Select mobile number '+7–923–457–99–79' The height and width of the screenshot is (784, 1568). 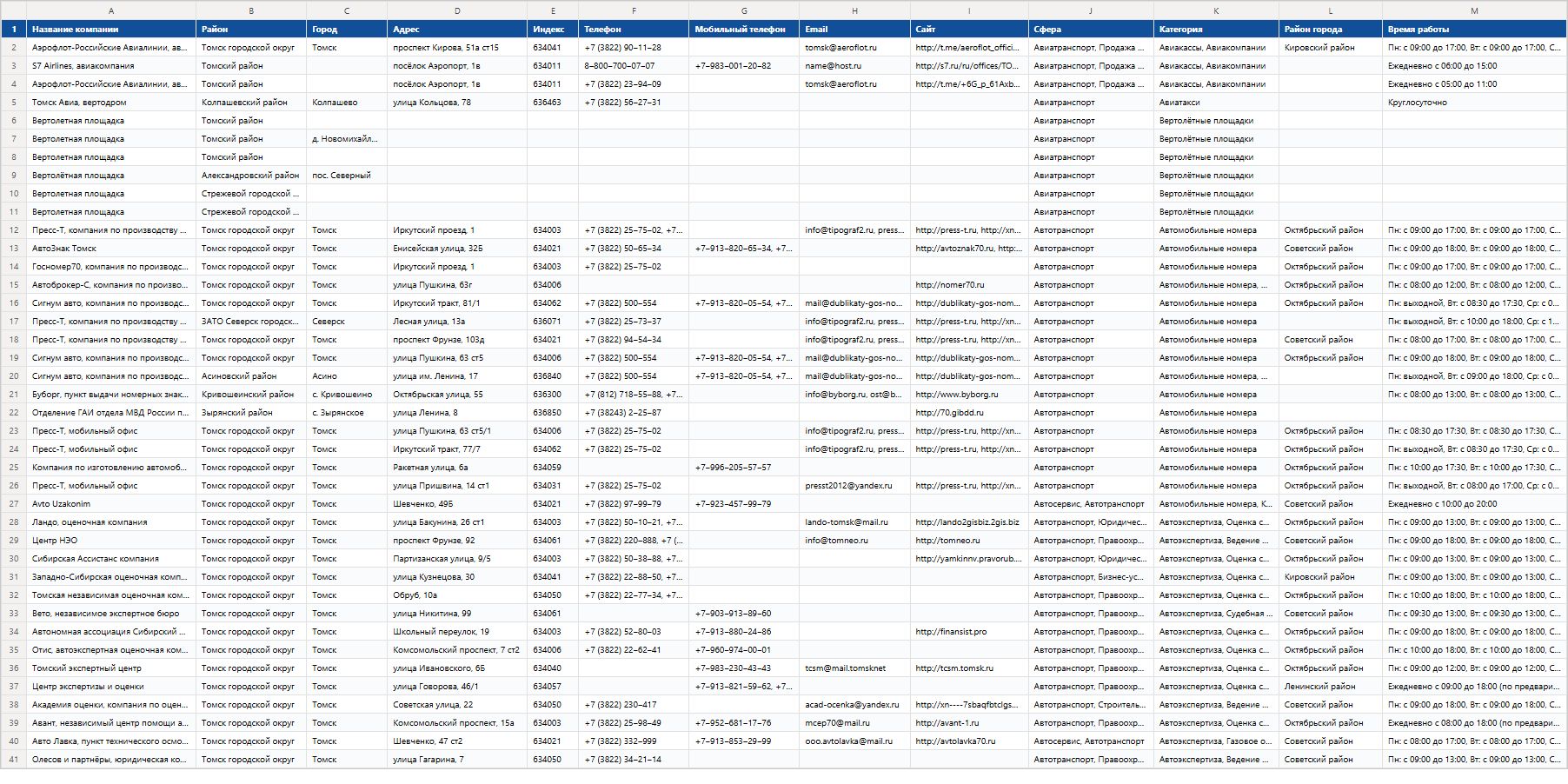click(x=744, y=504)
